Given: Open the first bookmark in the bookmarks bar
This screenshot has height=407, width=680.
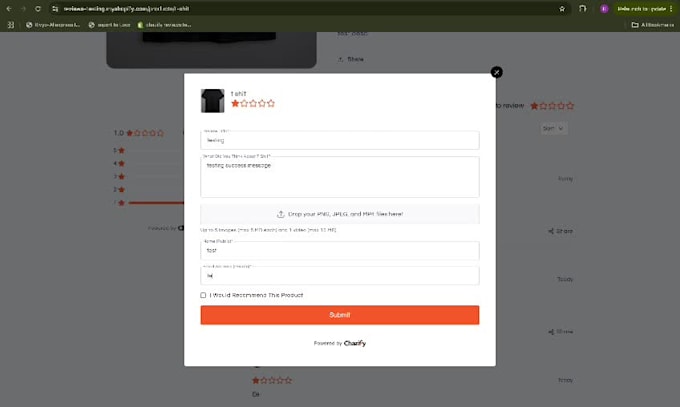Looking at the screenshot, I should pos(53,25).
